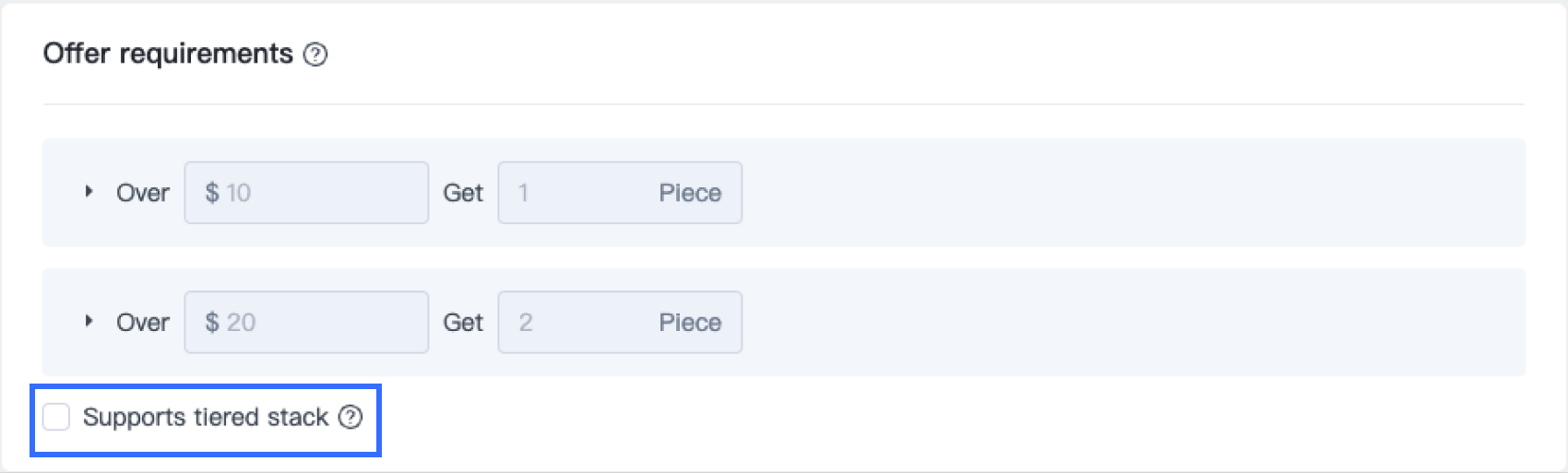Open the Supports tiered stack help tooltip icon
Image resolution: width=1568 pixels, height=473 pixels.
click(x=350, y=418)
